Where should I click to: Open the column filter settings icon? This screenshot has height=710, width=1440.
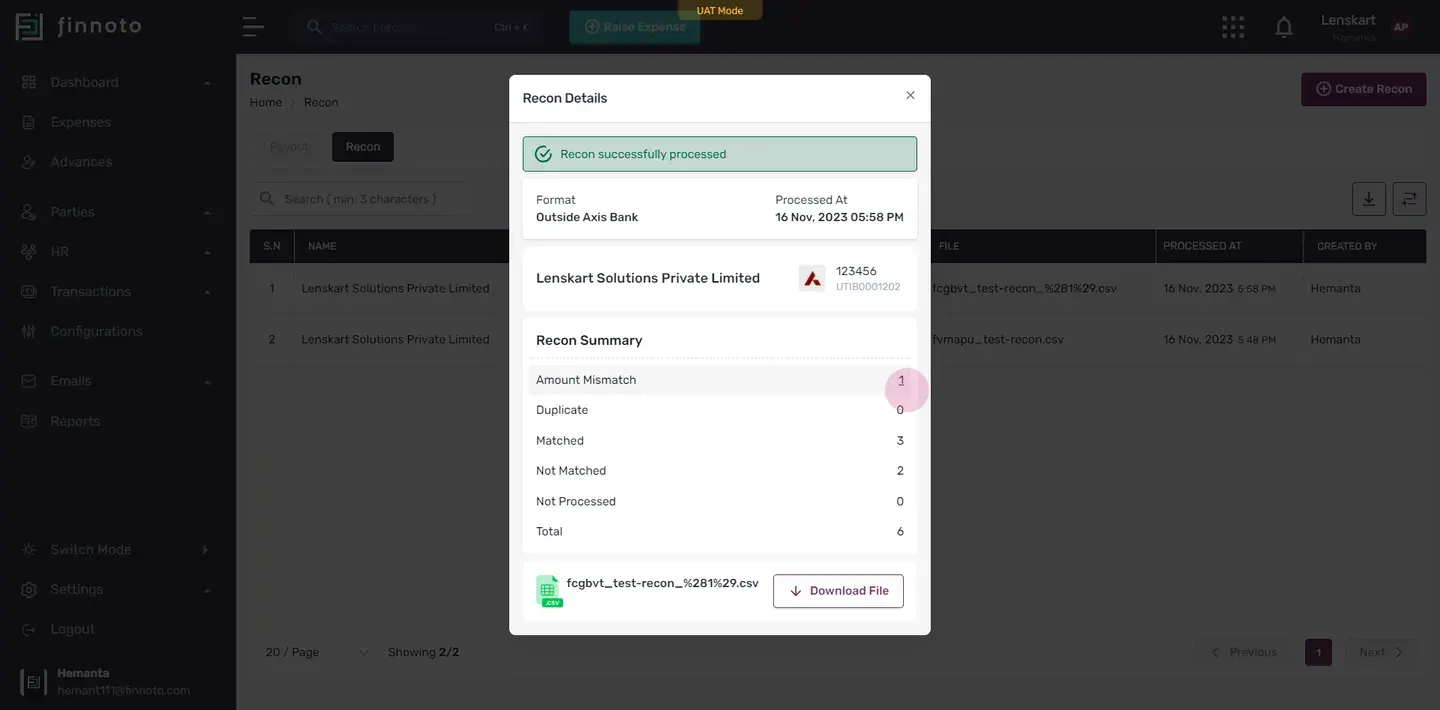[1409, 199]
